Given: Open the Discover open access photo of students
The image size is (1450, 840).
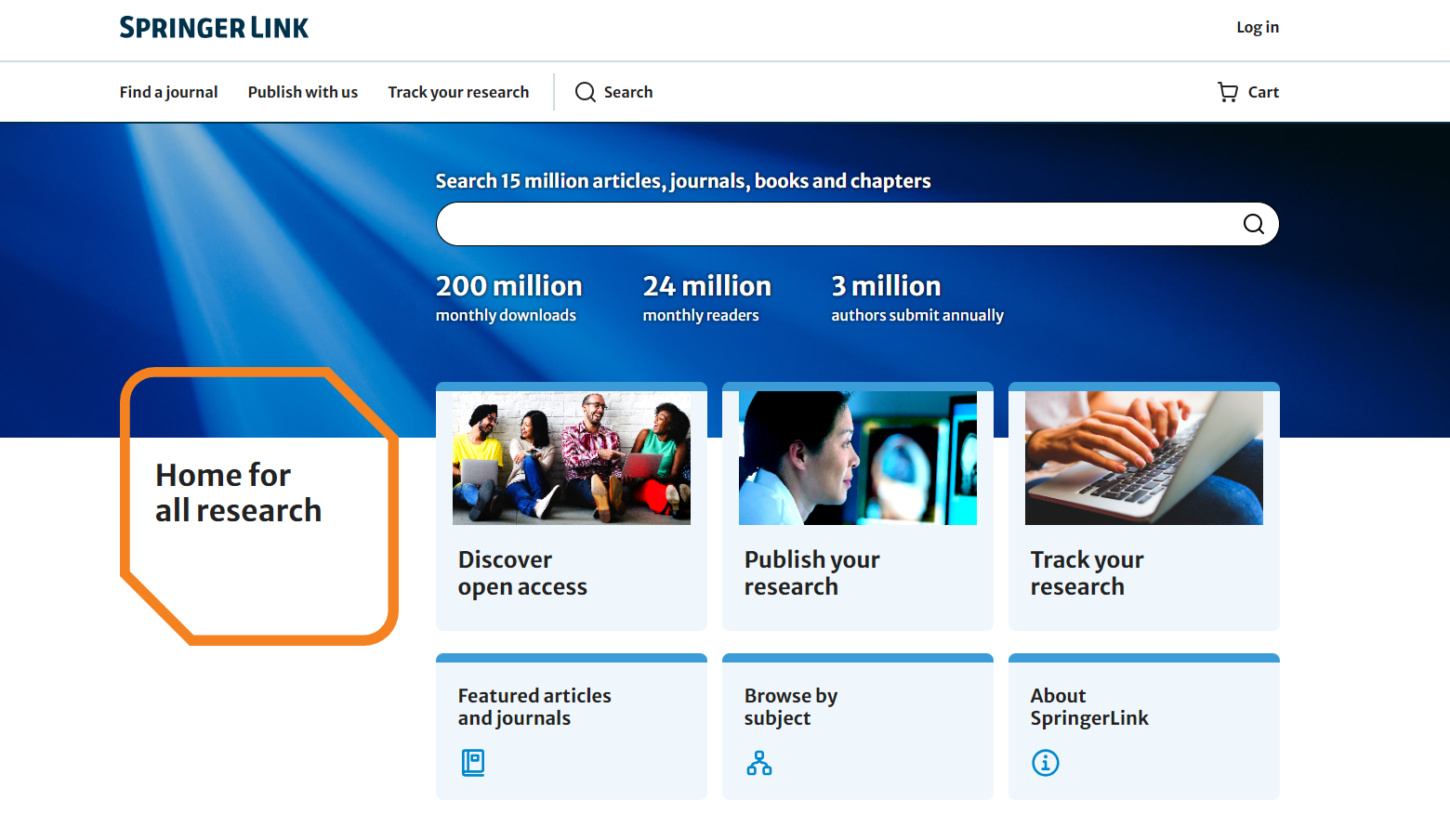Looking at the screenshot, I should point(572,458).
